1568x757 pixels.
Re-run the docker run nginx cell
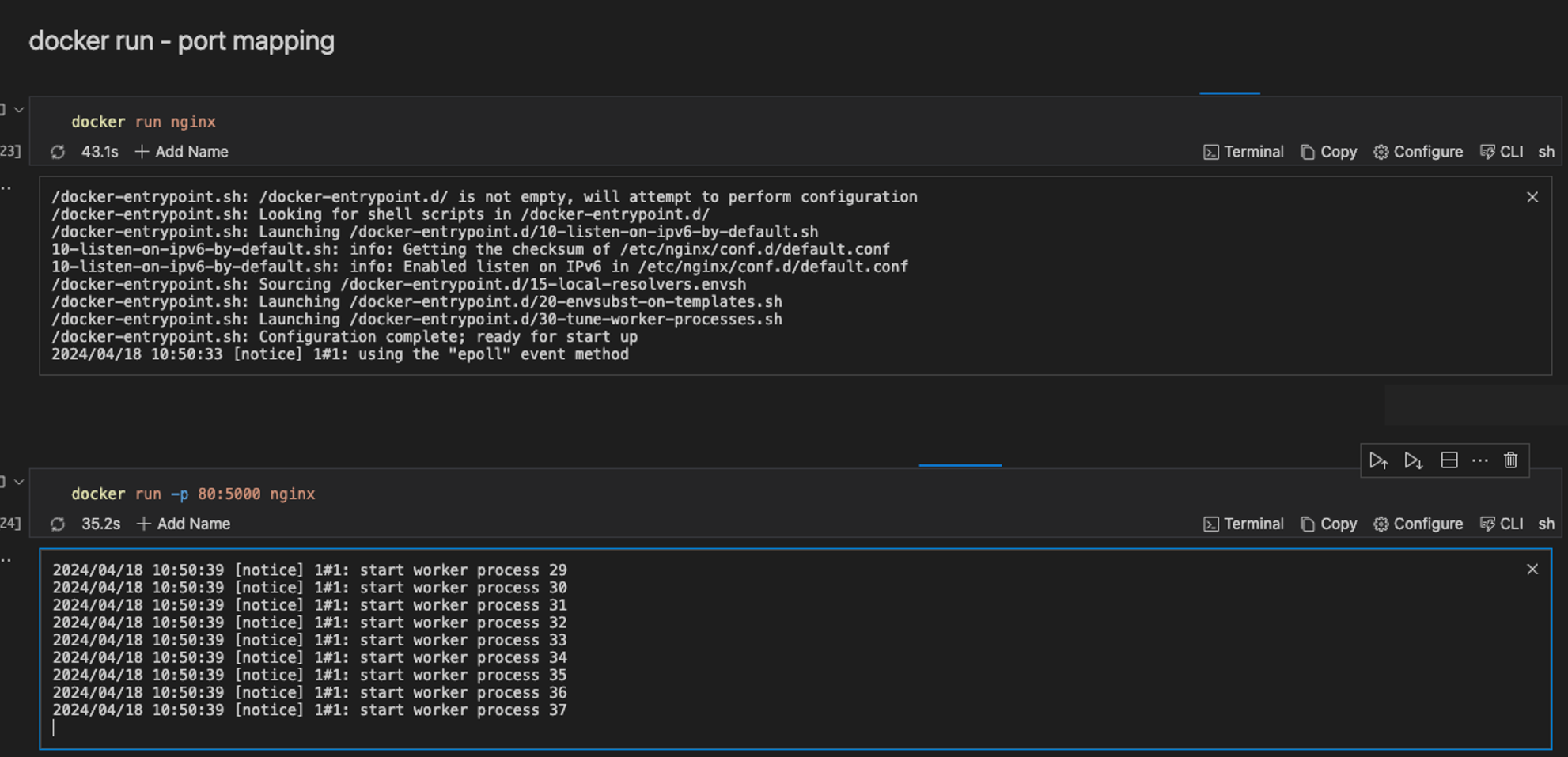(x=57, y=151)
